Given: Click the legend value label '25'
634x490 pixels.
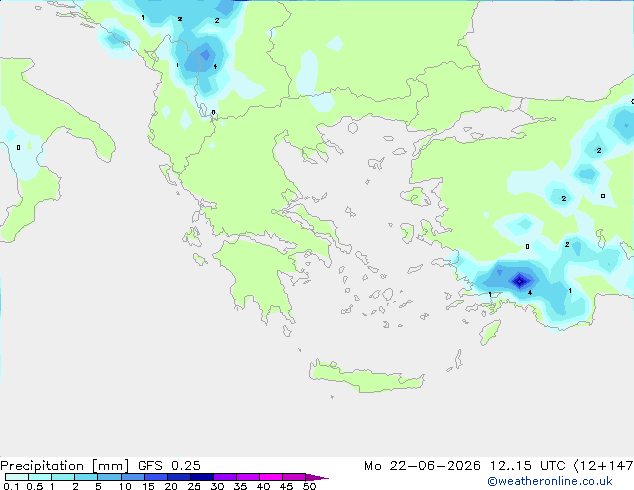Looking at the screenshot, I should point(194,486).
